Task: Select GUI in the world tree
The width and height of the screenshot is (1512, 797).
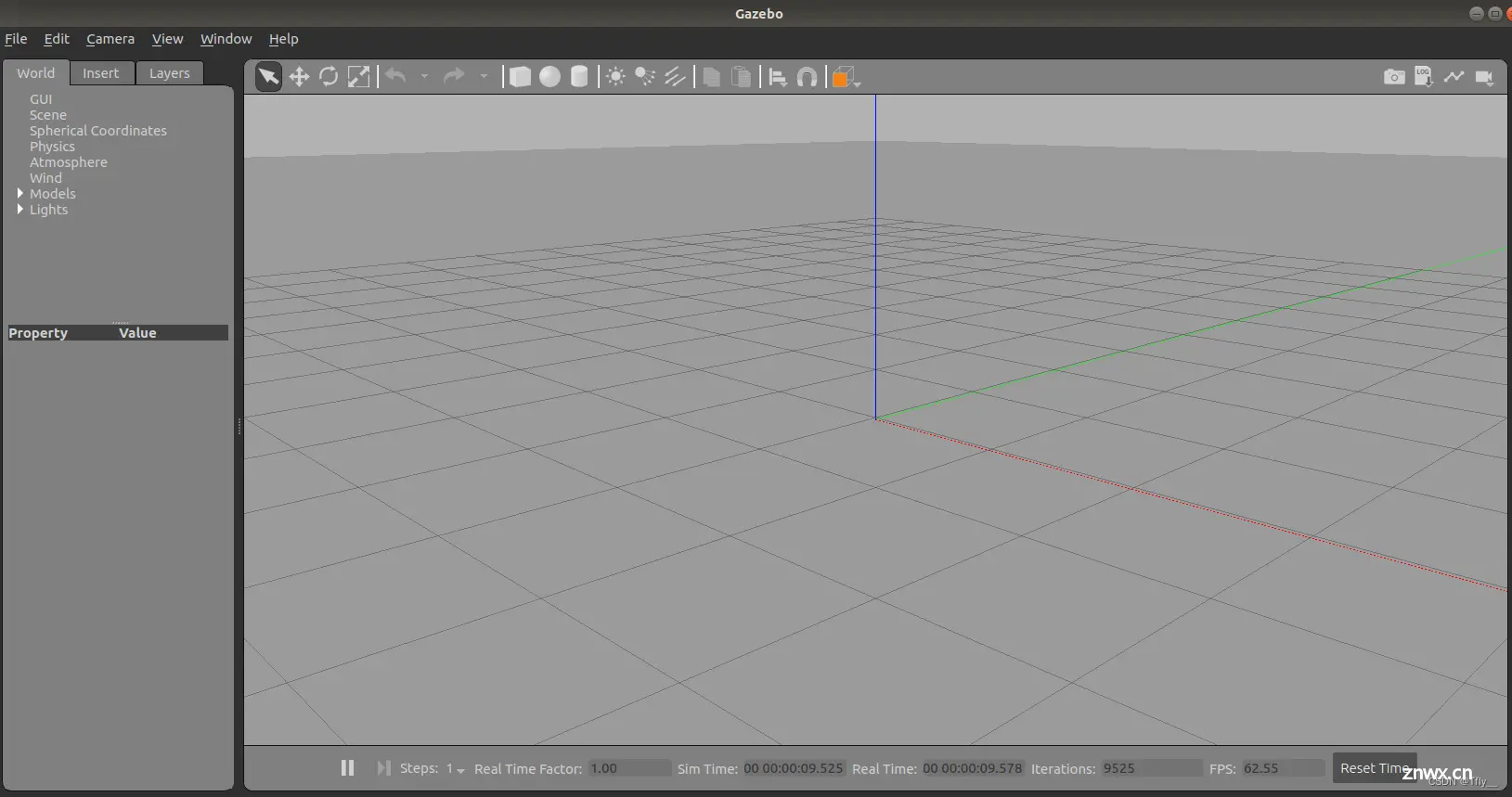Action: point(41,99)
